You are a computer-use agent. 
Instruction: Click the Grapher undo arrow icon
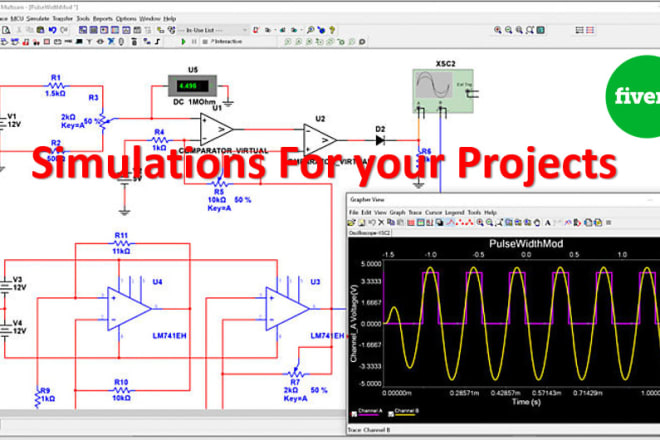coord(372,222)
